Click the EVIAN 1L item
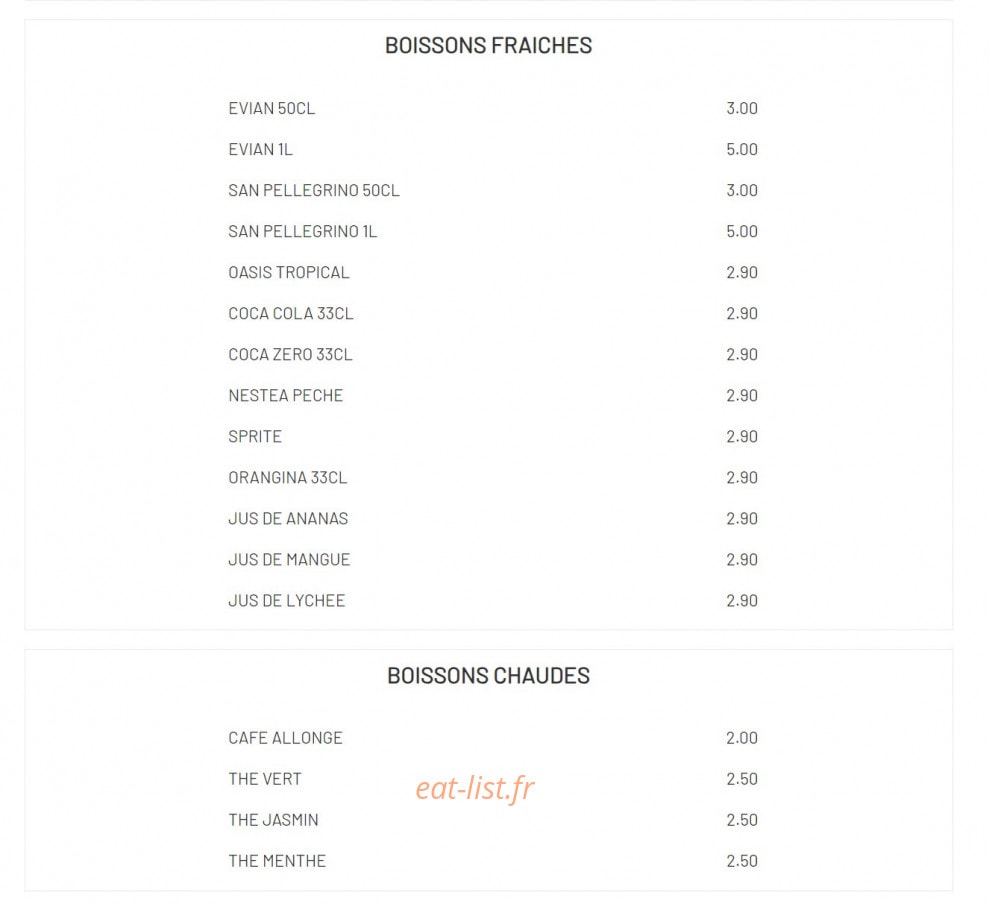This screenshot has height=904, width=989. [260, 150]
